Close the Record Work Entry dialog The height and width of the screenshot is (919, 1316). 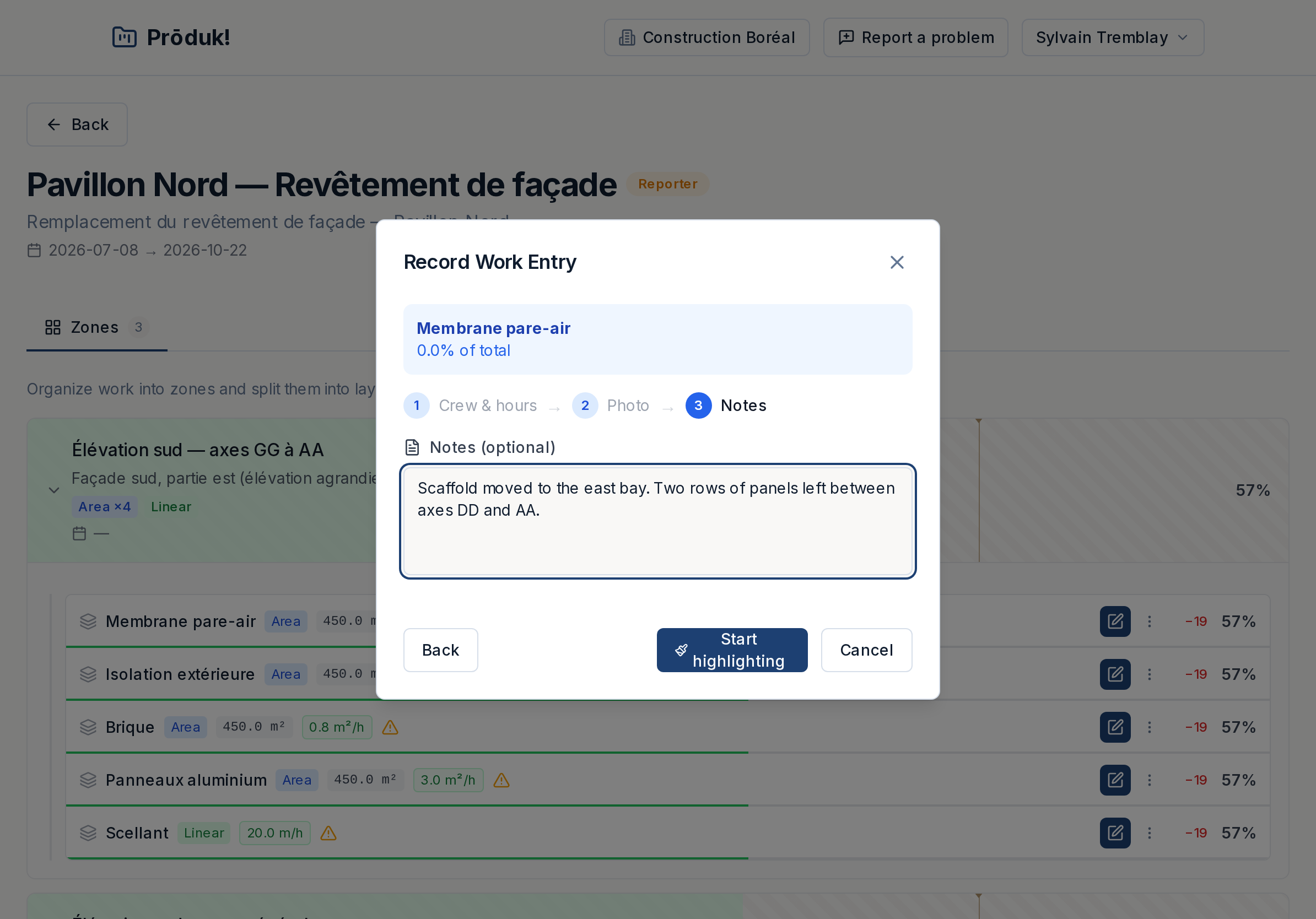coord(897,262)
